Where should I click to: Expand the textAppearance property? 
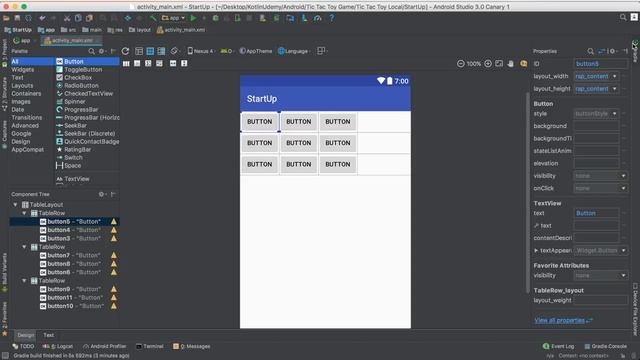(536, 250)
